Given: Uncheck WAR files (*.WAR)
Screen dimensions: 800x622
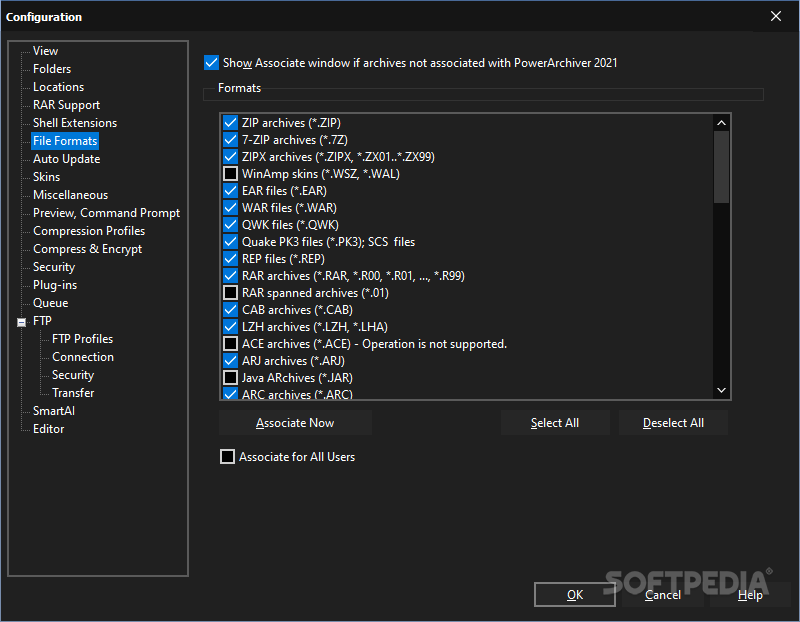Looking at the screenshot, I should [231, 208].
